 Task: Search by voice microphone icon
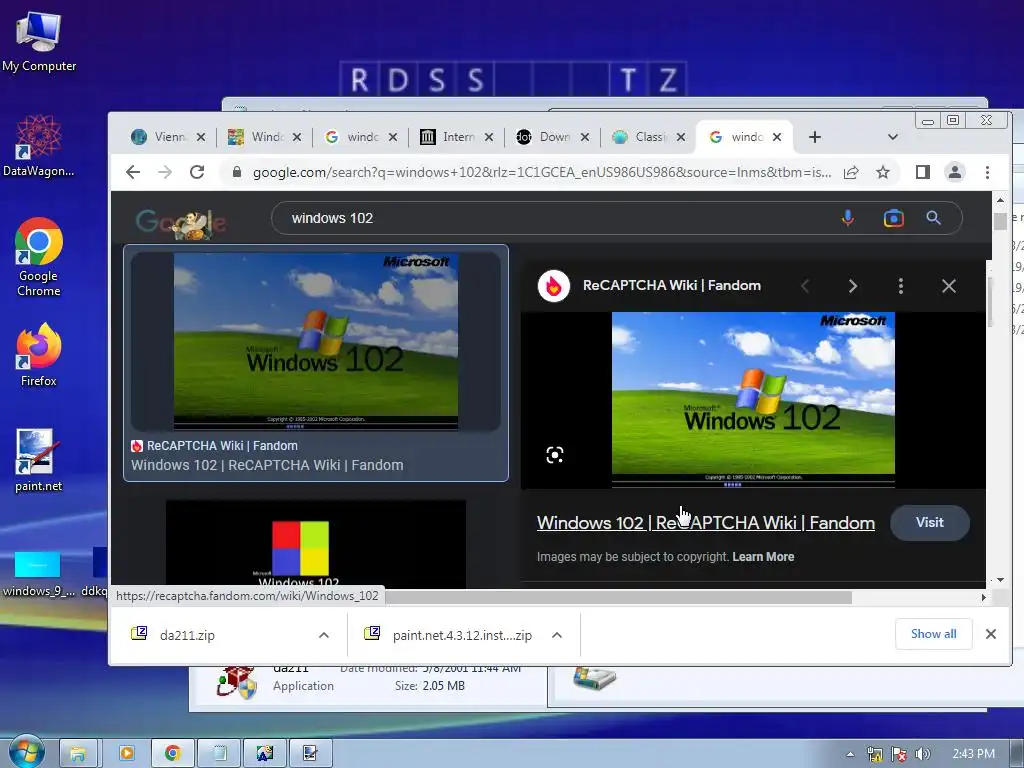tap(848, 218)
